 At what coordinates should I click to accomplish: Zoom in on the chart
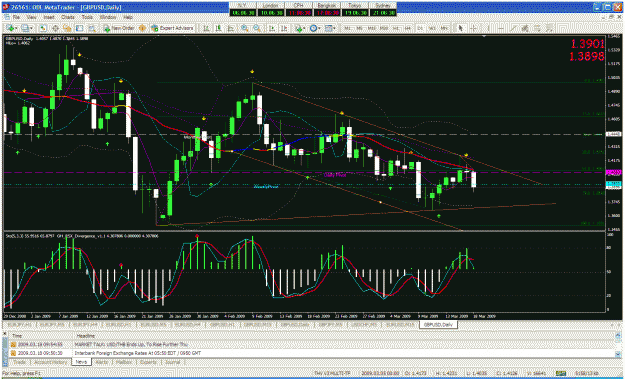244,28
